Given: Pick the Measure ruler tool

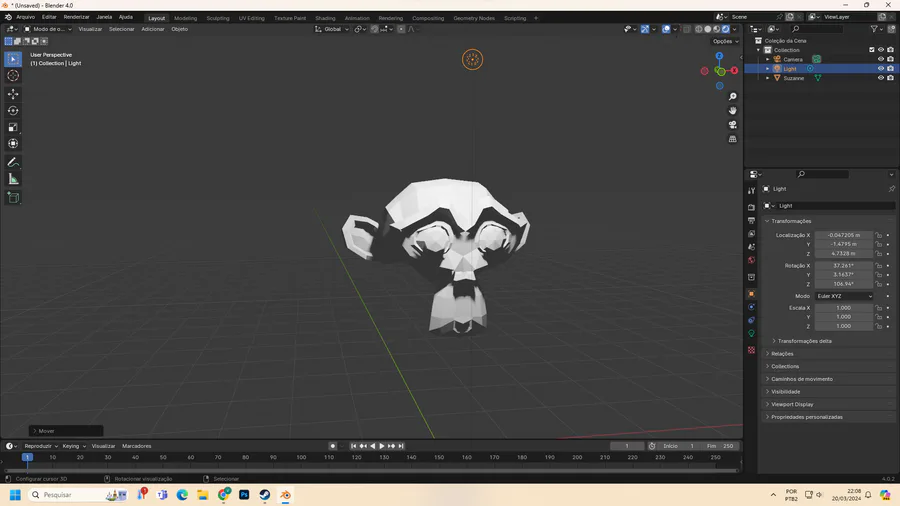Looking at the screenshot, I should (x=13, y=180).
